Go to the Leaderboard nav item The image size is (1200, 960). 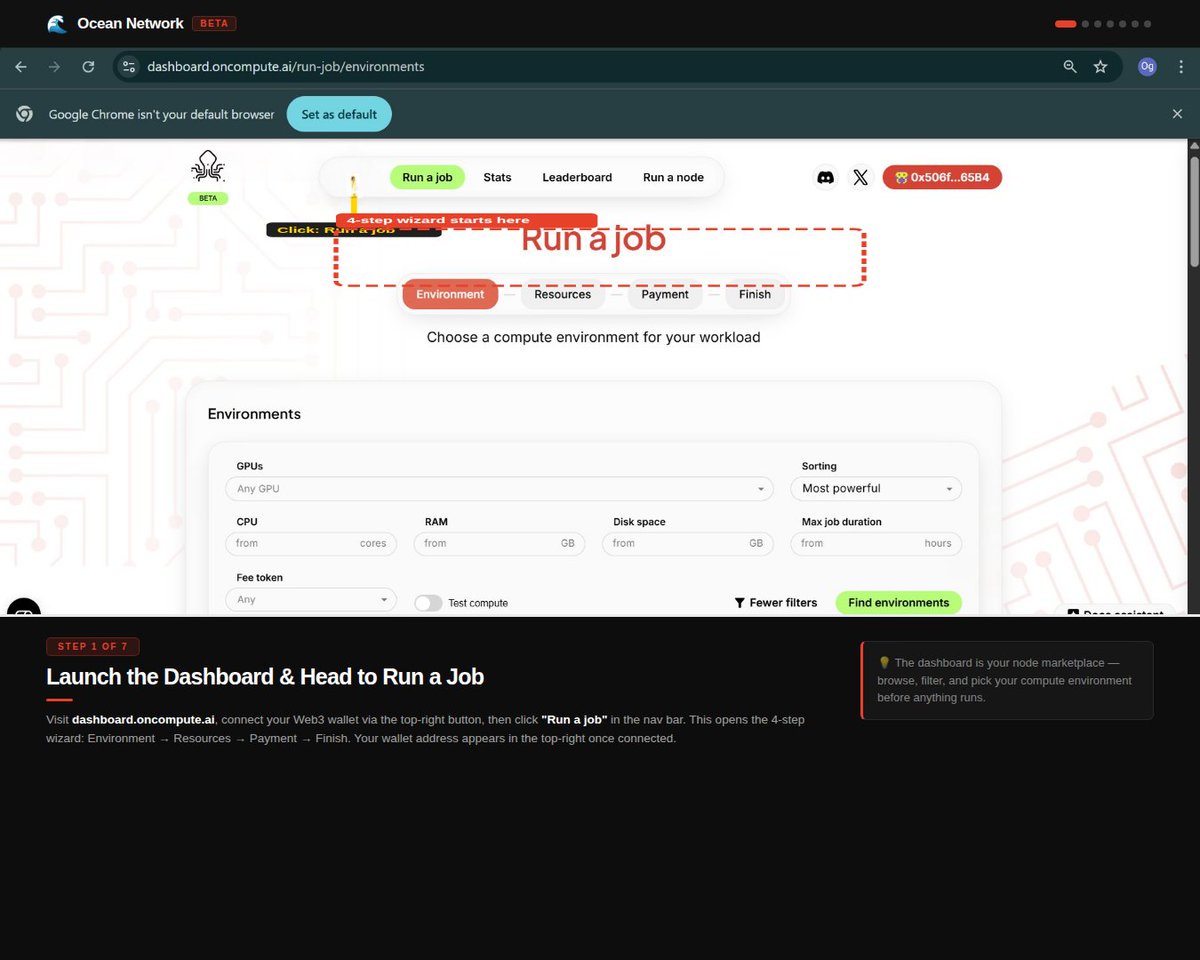[x=577, y=177]
